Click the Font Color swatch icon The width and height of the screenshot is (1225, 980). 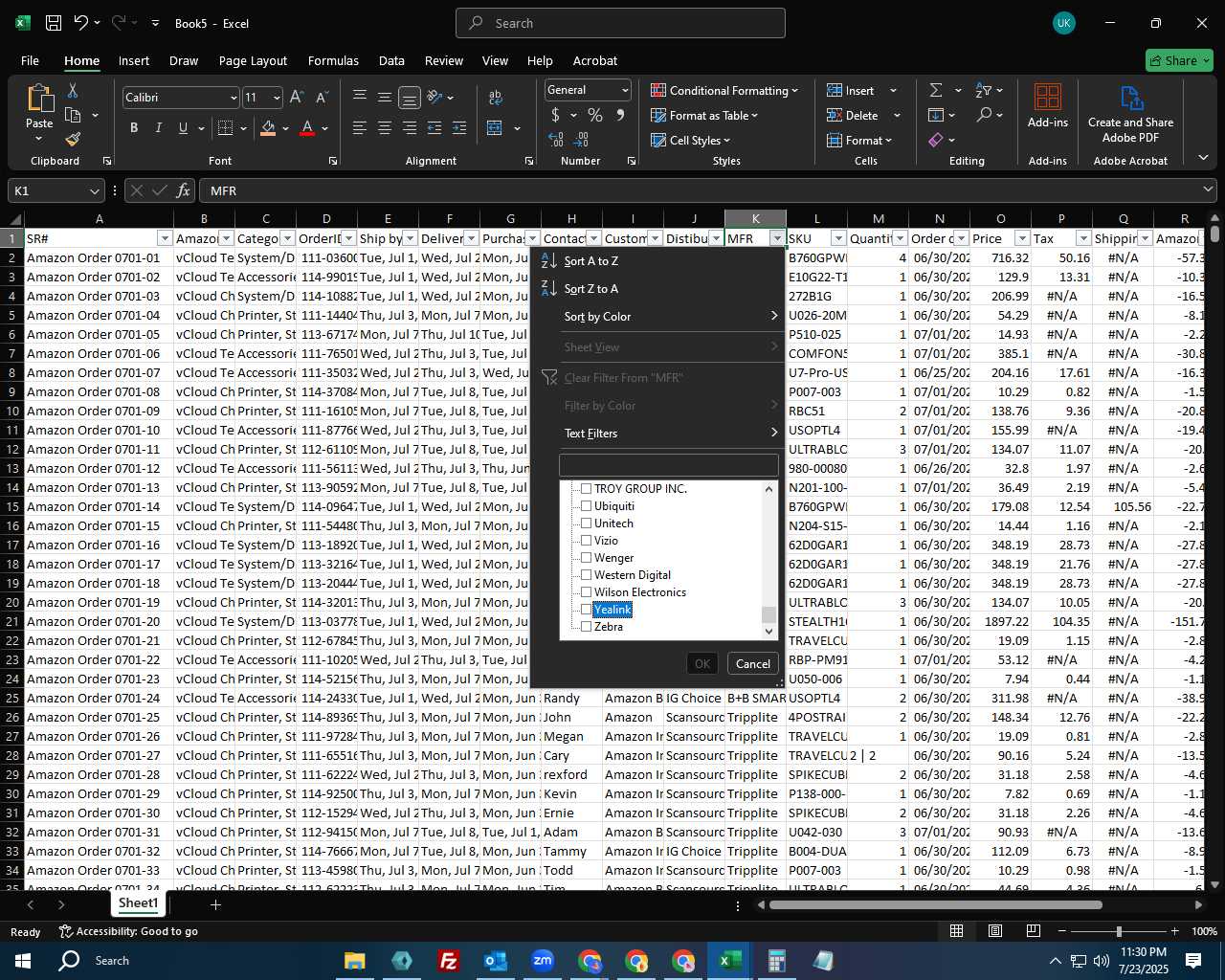(x=307, y=127)
